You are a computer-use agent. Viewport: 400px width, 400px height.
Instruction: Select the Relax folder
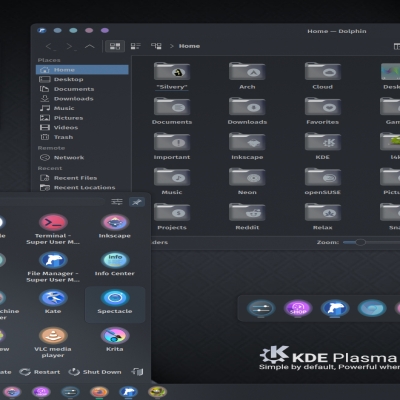pyautogui.click(x=323, y=217)
